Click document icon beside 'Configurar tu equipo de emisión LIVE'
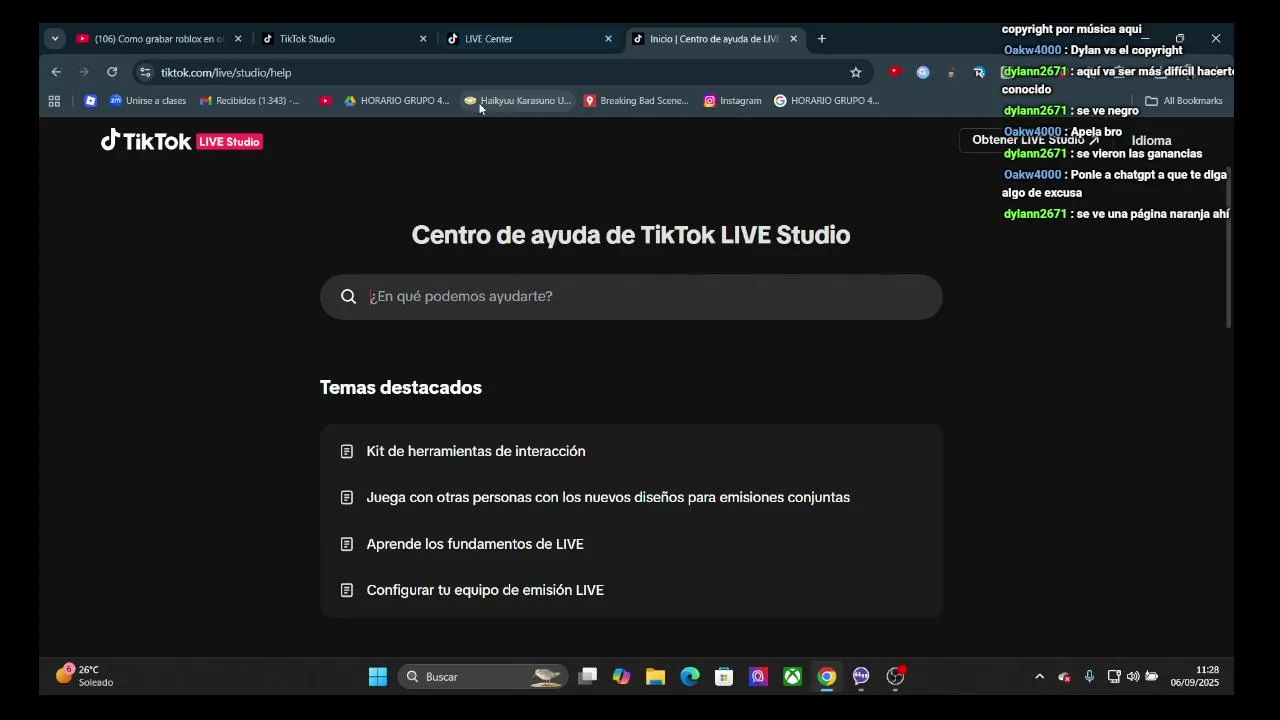Image resolution: width=1280 pixels, height=720 pixels. 347,590
